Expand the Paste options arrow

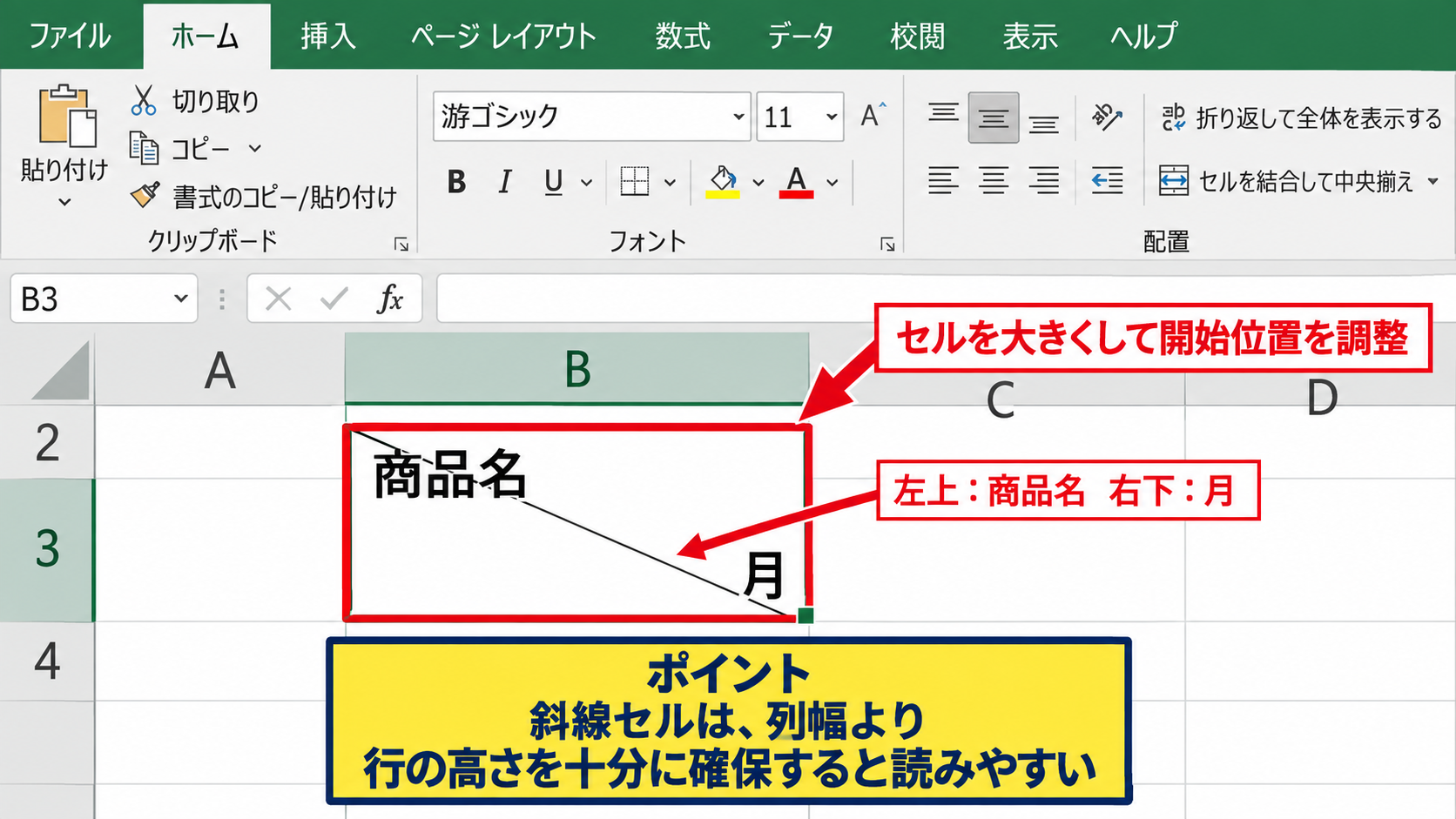[x=64, y=203]
